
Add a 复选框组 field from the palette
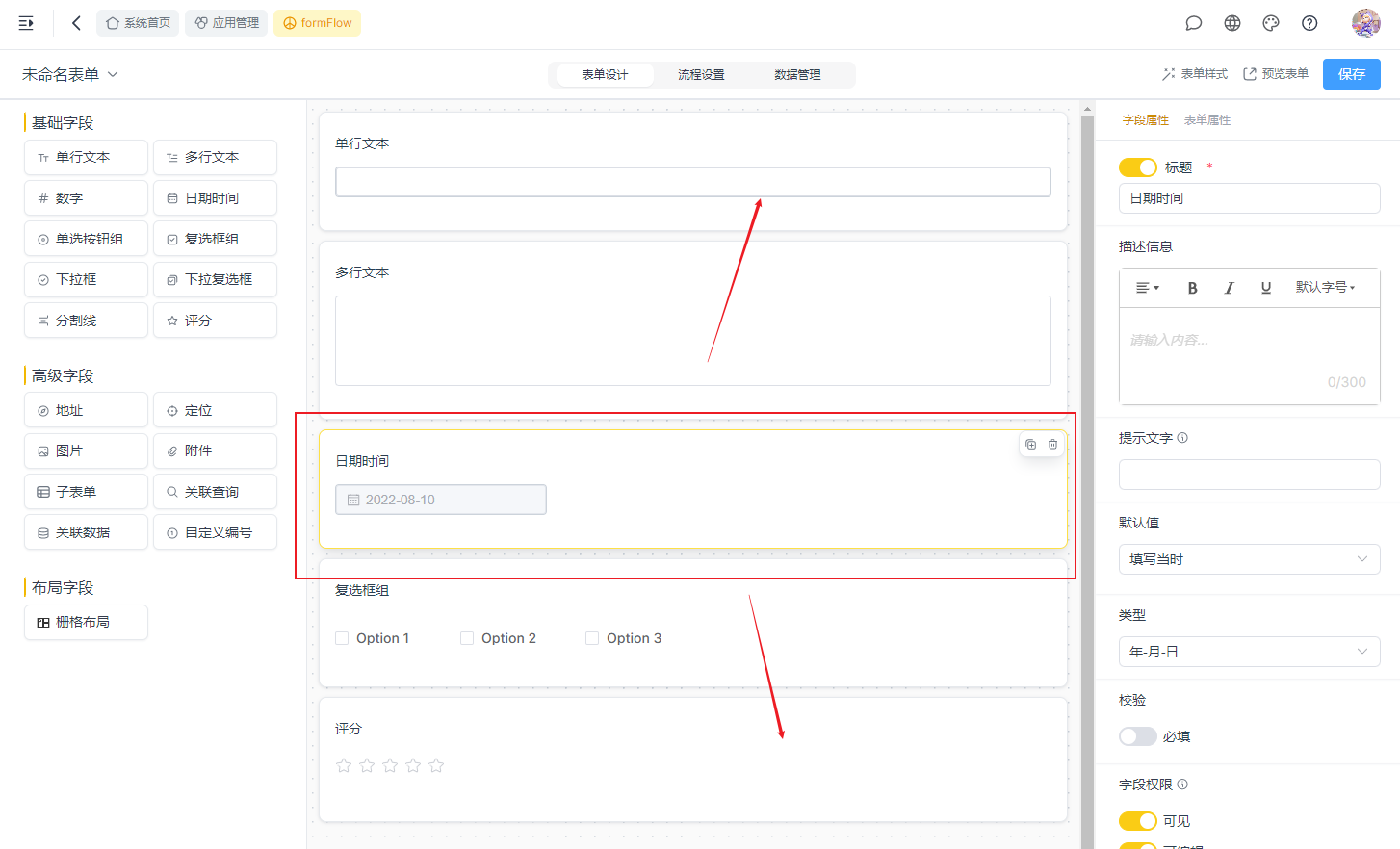tap(215, 239)
